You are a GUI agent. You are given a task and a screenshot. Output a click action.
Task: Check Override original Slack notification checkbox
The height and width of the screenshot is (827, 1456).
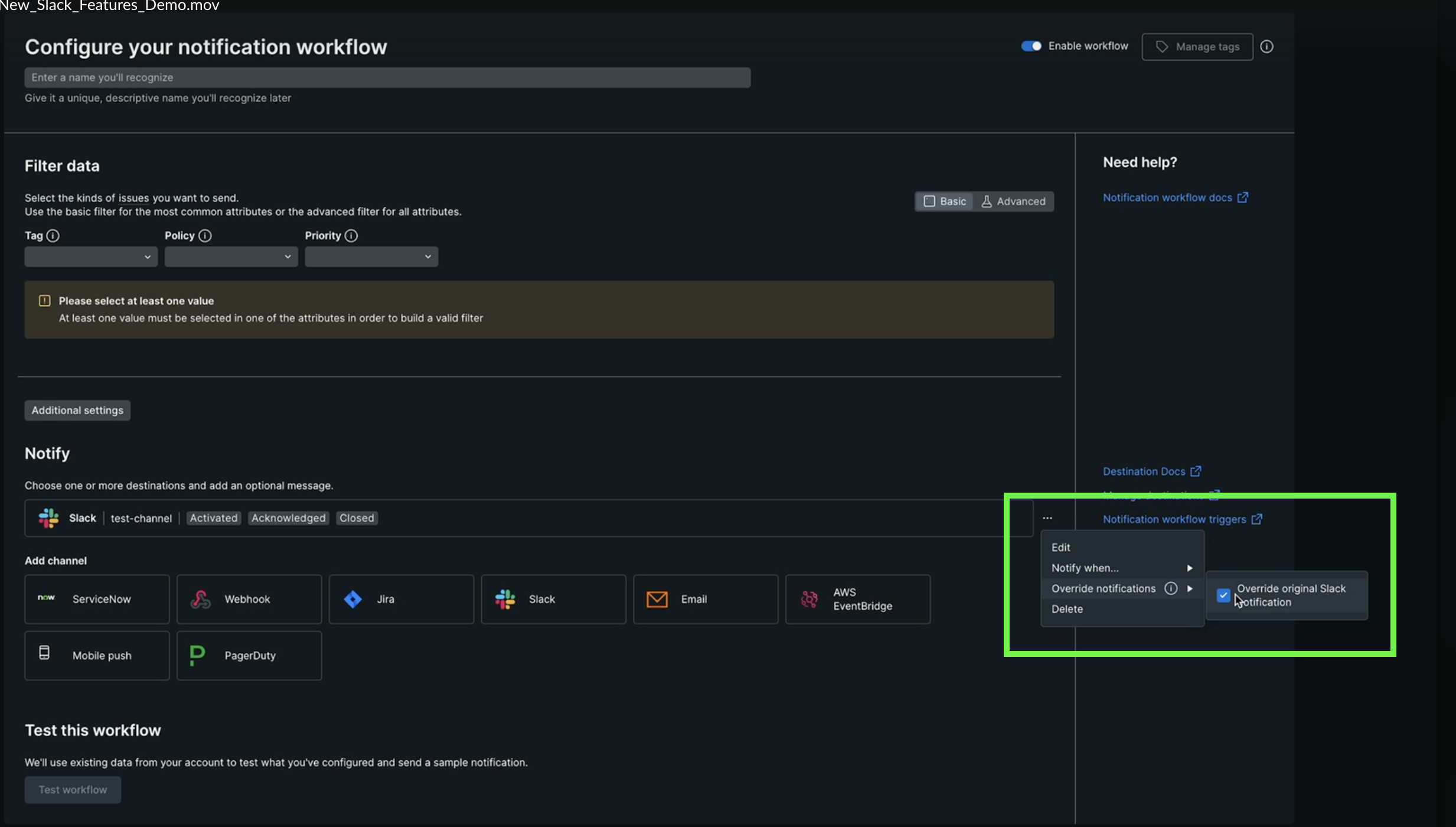click(1224, 594)
